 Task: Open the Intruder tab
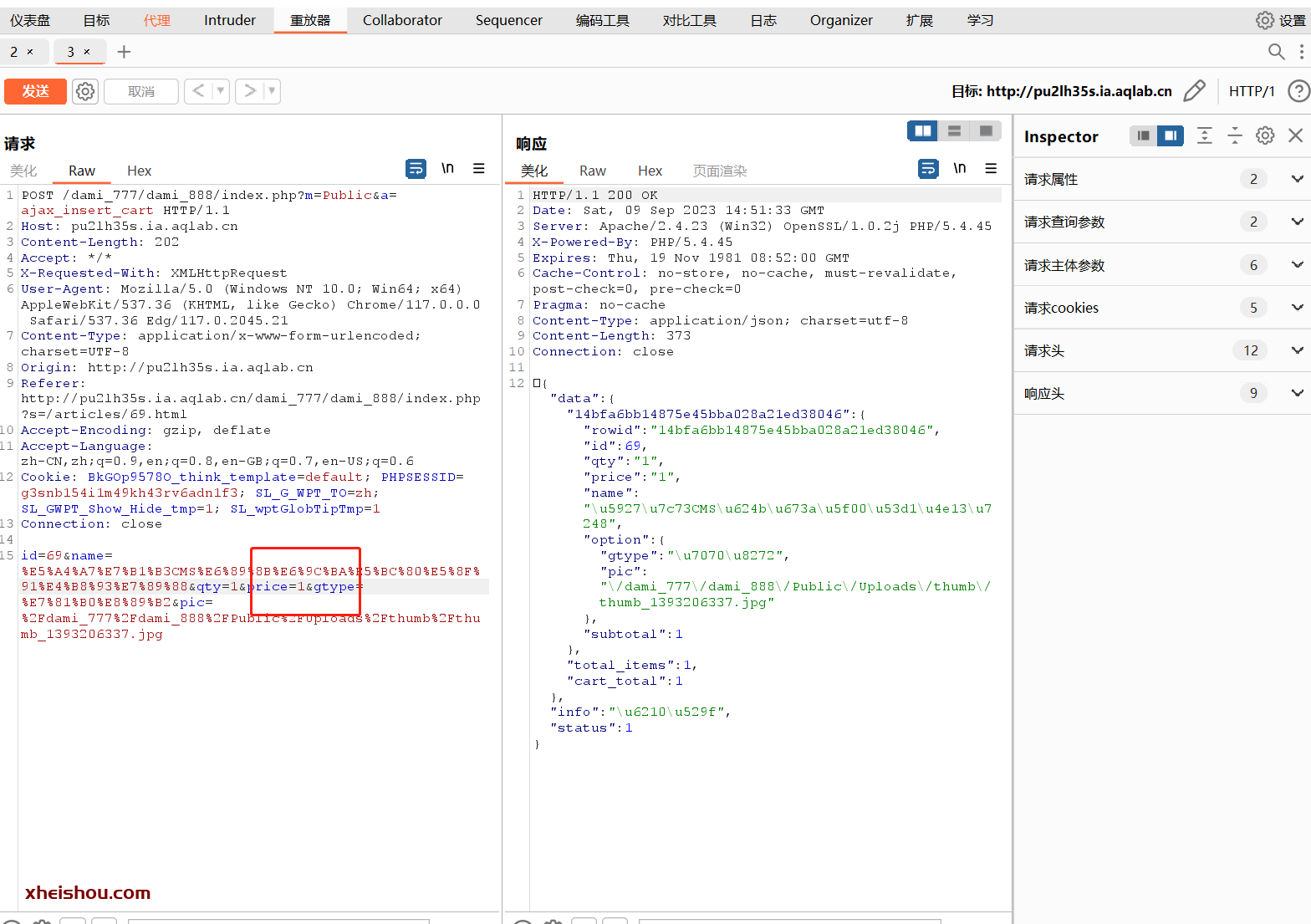[230, 20]
